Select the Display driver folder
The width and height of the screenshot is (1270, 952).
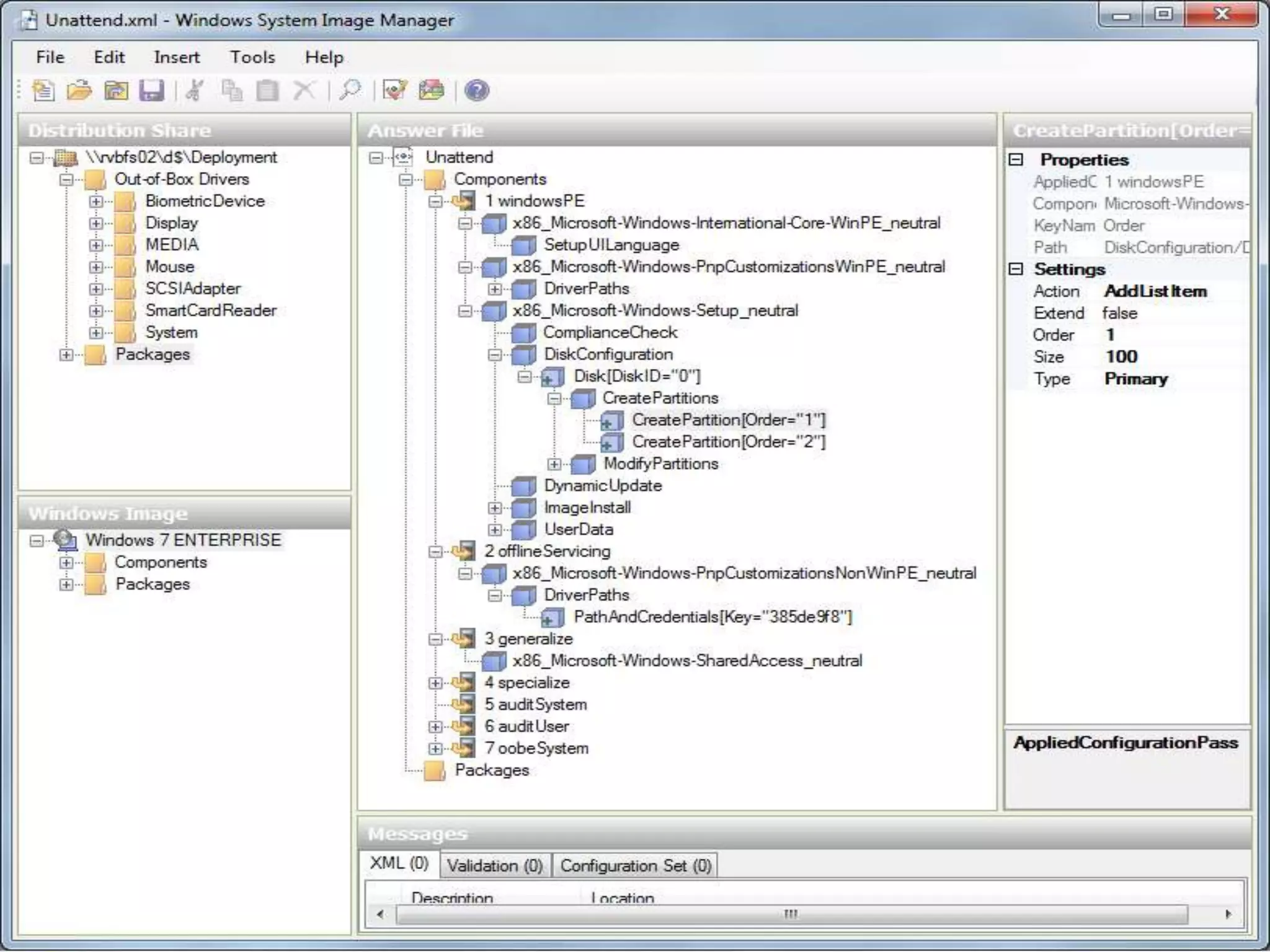coord(171,223)
